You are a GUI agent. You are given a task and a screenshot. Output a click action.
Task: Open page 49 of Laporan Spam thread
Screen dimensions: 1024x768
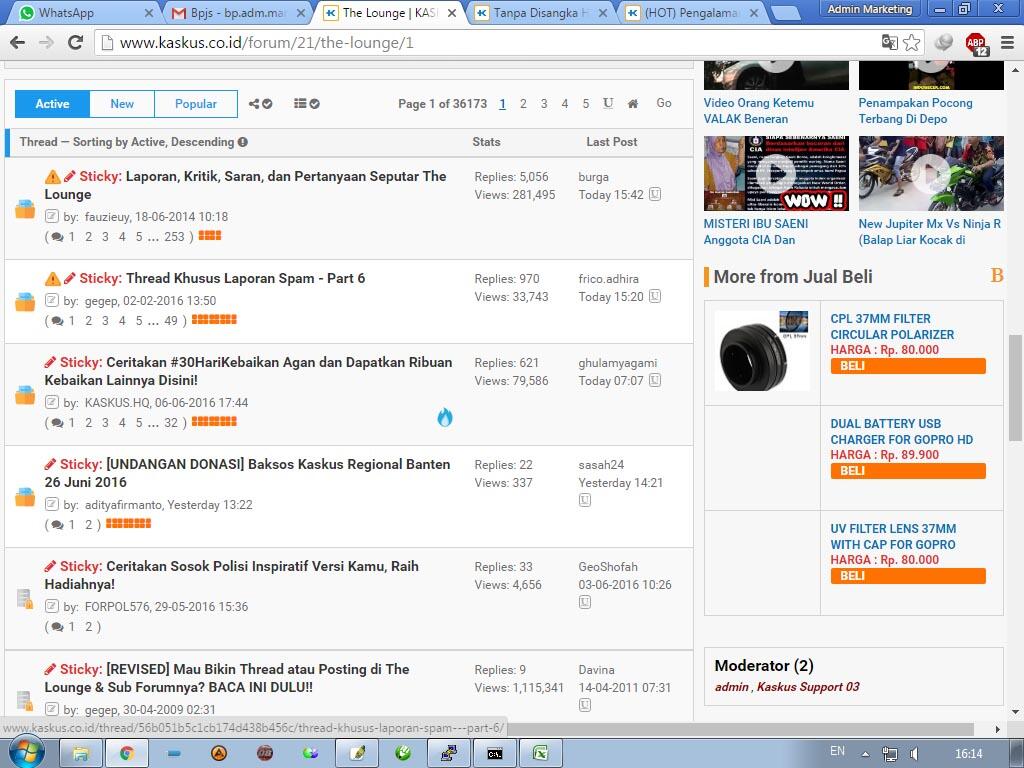pos(171,320)
